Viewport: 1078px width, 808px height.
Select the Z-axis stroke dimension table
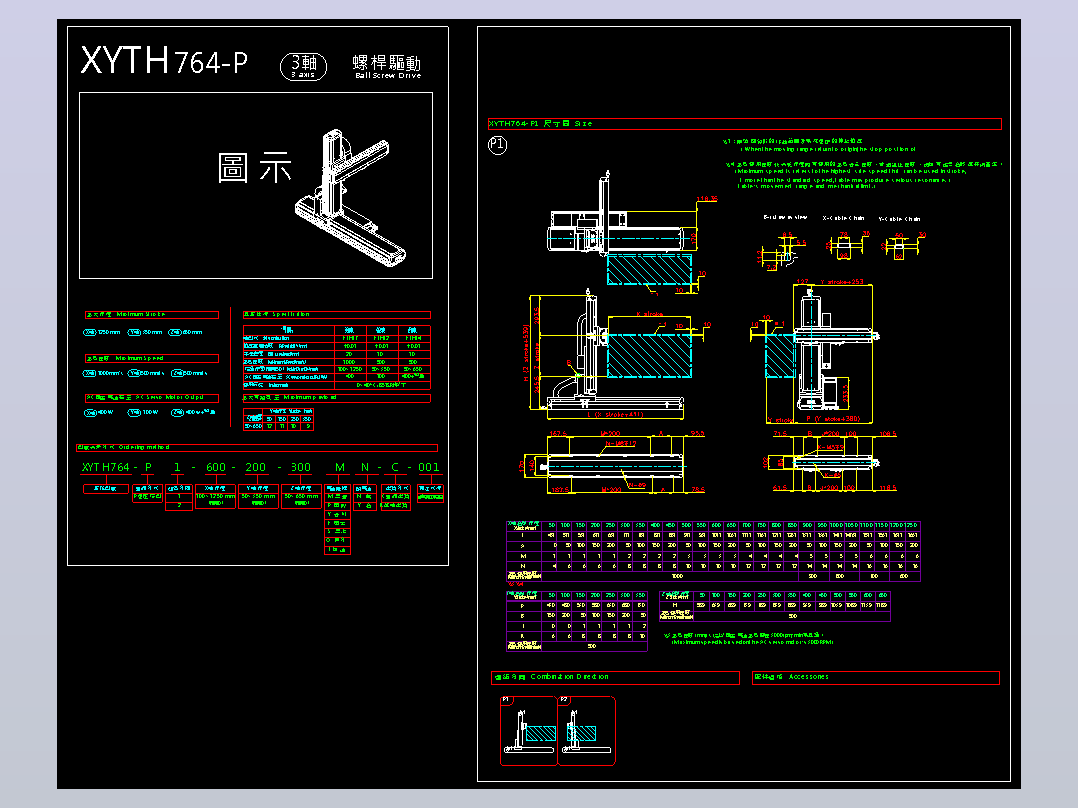pos(775,606)
